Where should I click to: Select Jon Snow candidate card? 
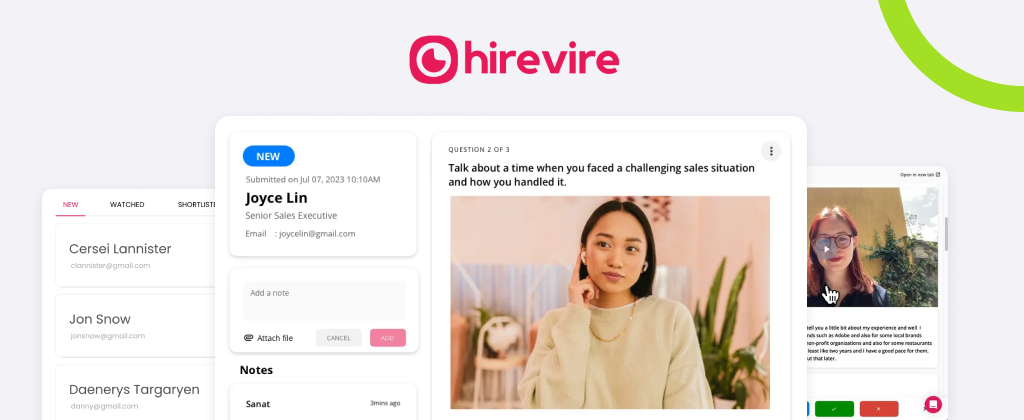point(135,325)
